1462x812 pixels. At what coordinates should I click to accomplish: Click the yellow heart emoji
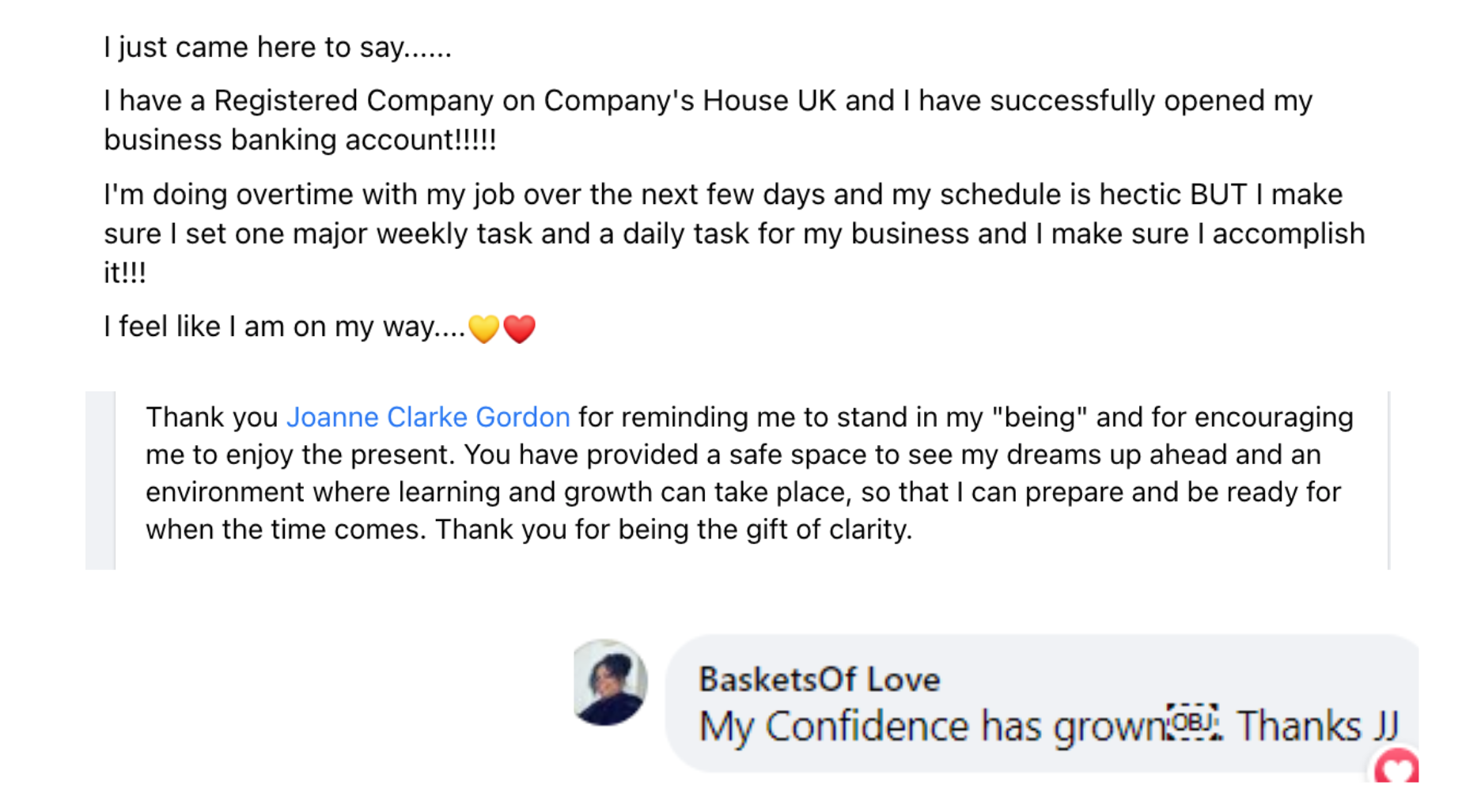click(483, 328)
